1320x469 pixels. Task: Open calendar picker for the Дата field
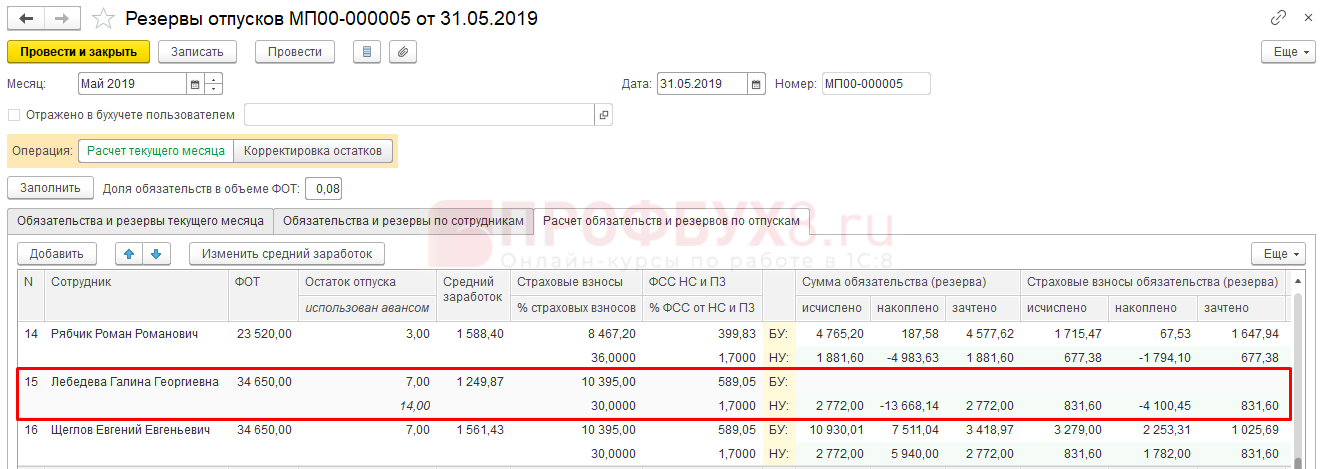click(x=757, y=84)
